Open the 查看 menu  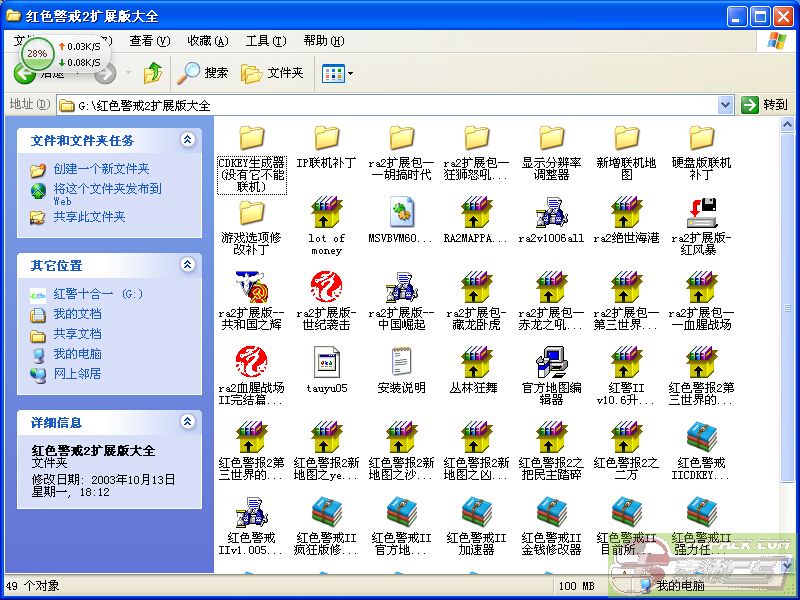[x=148, y=41]
